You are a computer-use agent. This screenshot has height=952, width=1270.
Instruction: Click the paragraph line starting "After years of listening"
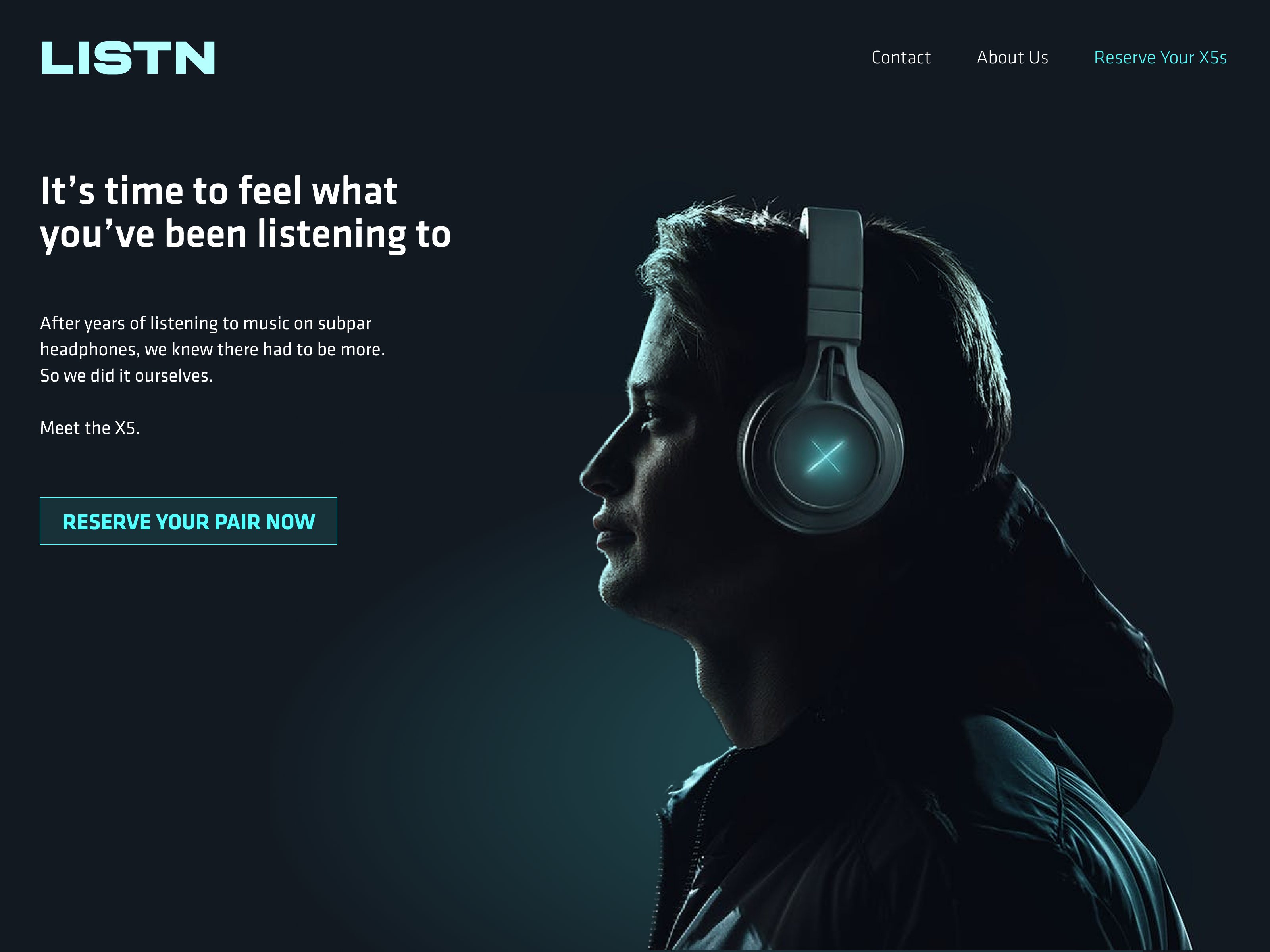tap(206, 324)
